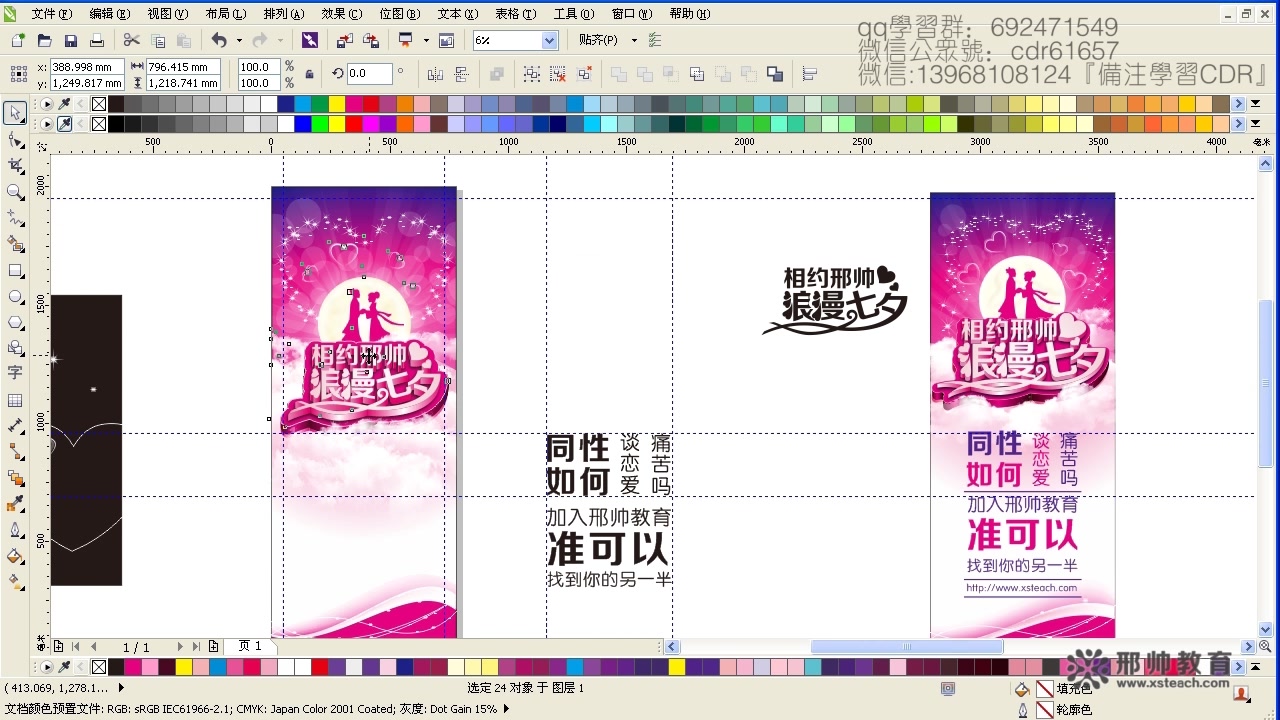Click the Mirror horizontally icon
Screen dimensions: 1280x720
pos(435,74)
